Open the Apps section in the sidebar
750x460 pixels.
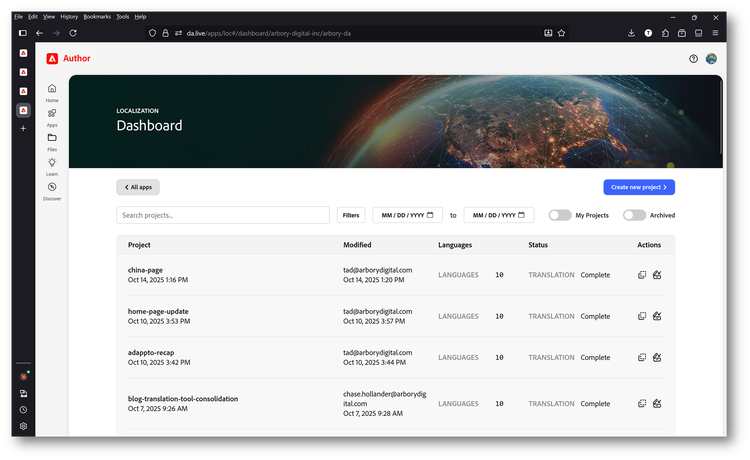pos(52,113)
